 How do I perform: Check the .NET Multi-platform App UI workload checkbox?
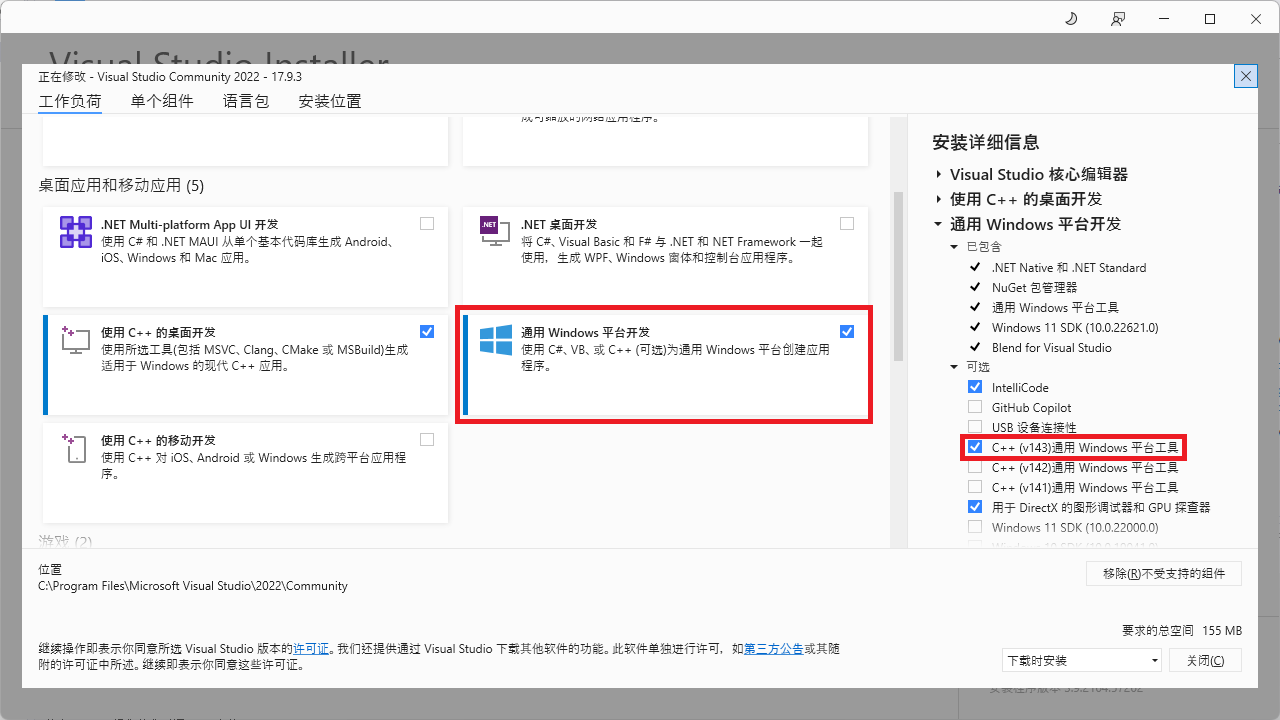click(427, 224)
